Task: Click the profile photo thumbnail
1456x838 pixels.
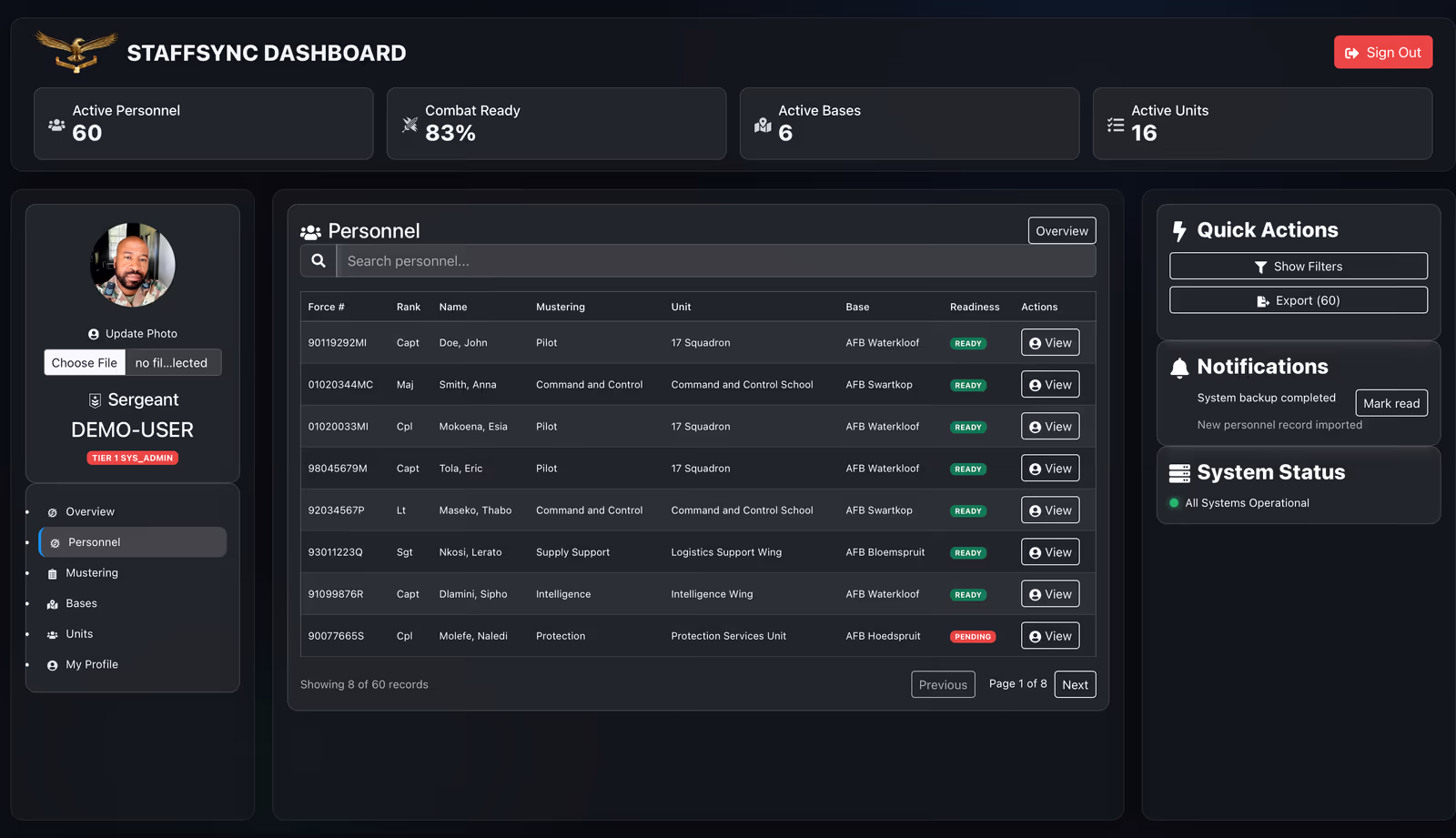Action: point(133,265)
